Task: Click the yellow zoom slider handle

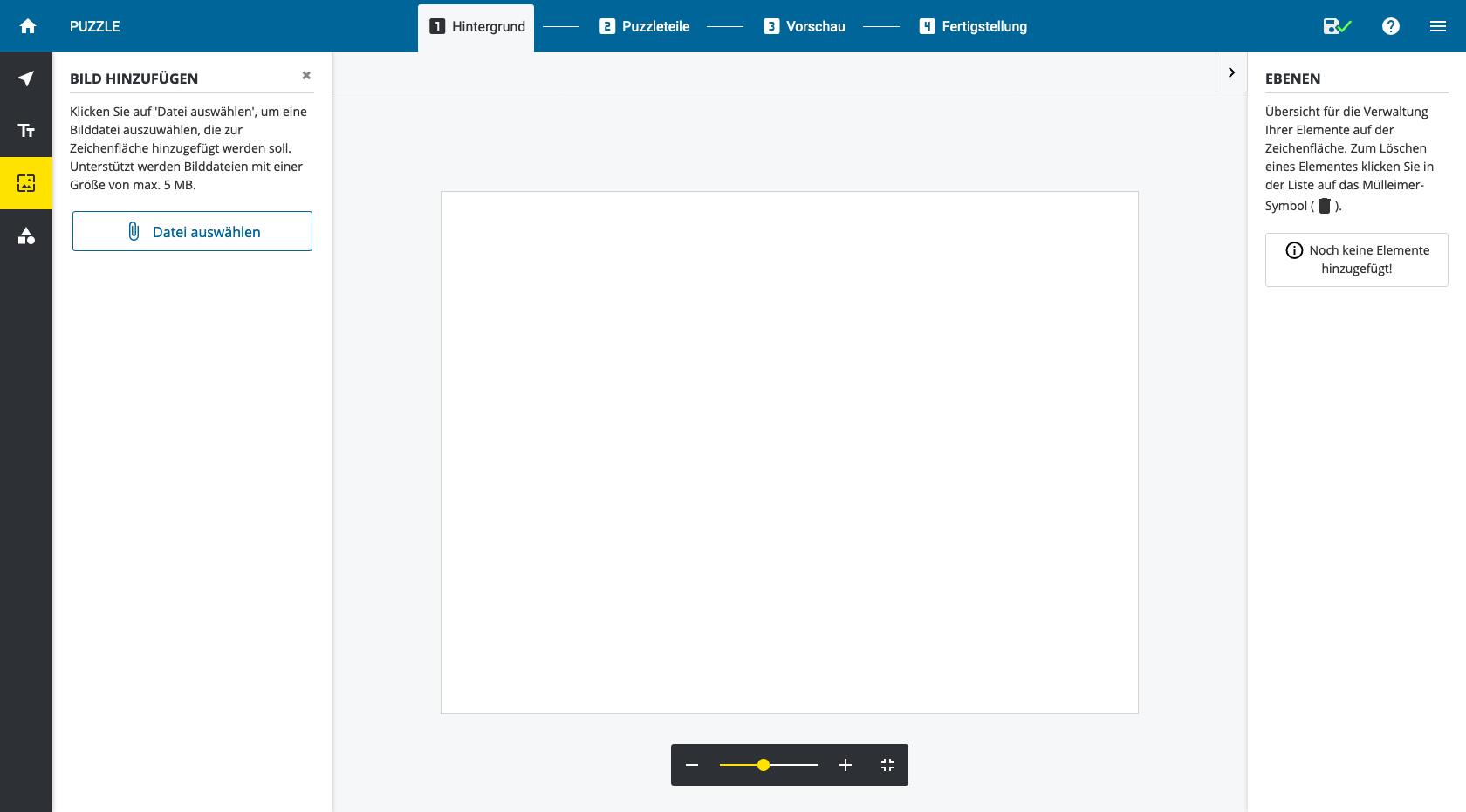Action: coord(764,765)
